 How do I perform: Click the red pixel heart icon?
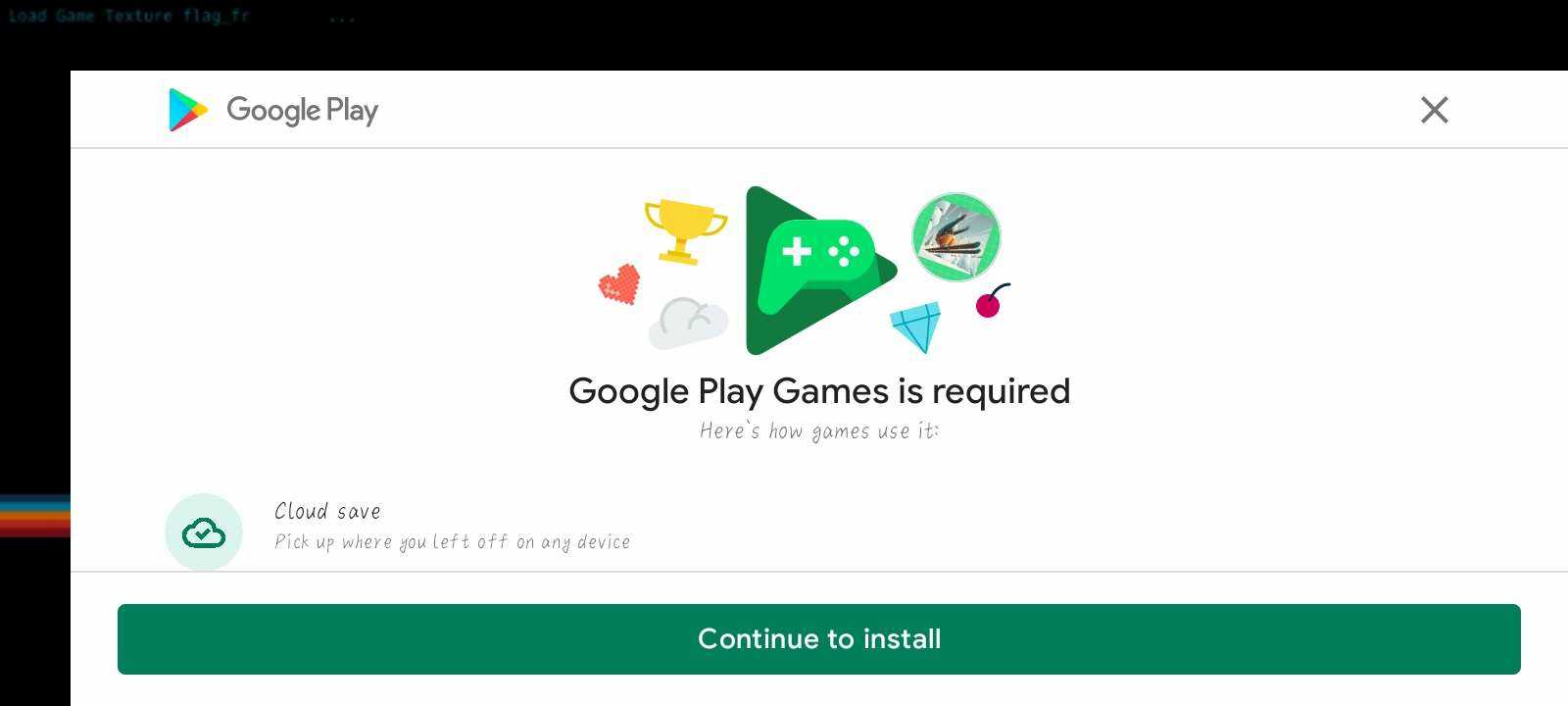[619, 284]
